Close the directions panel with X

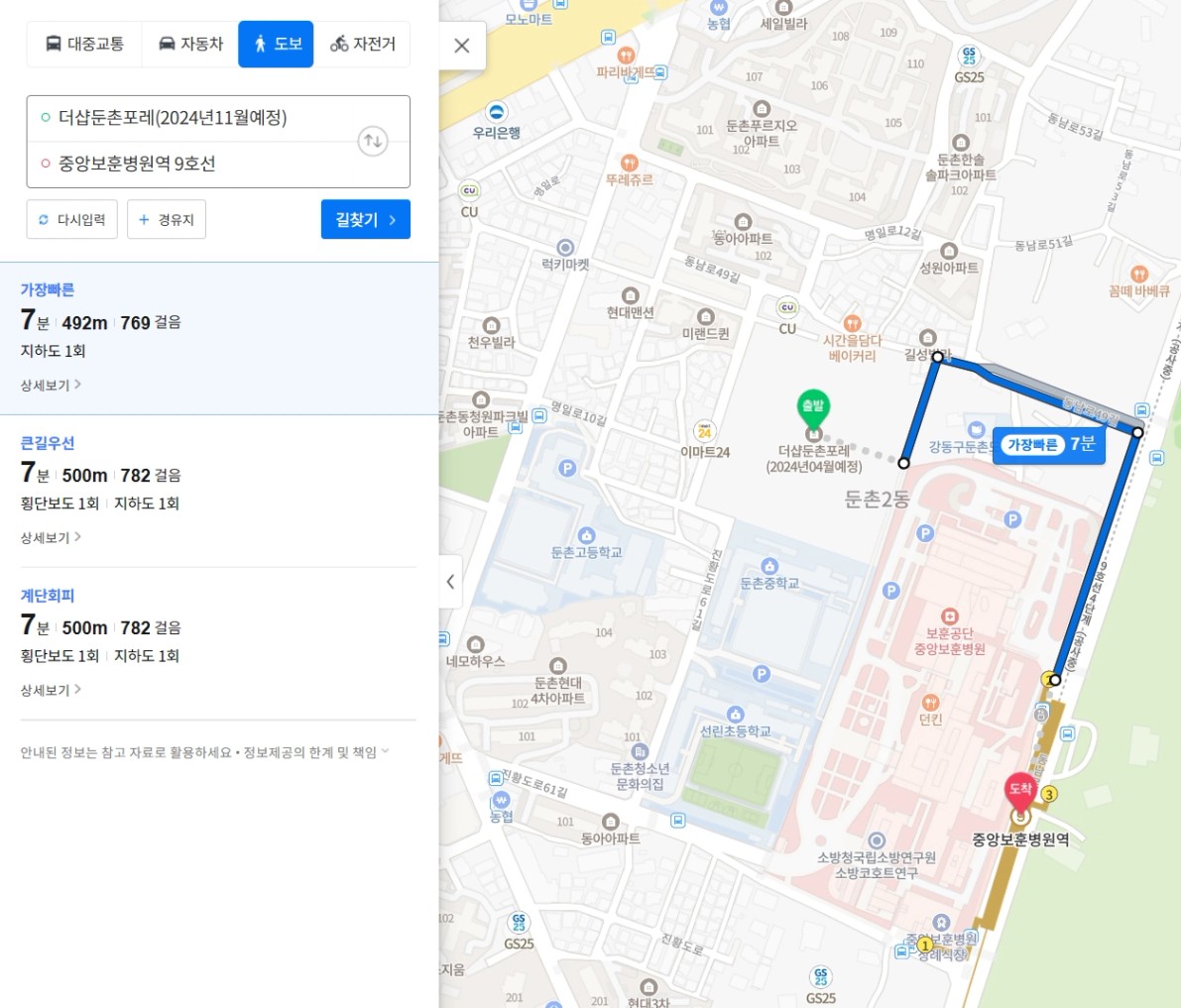point(462,46)
